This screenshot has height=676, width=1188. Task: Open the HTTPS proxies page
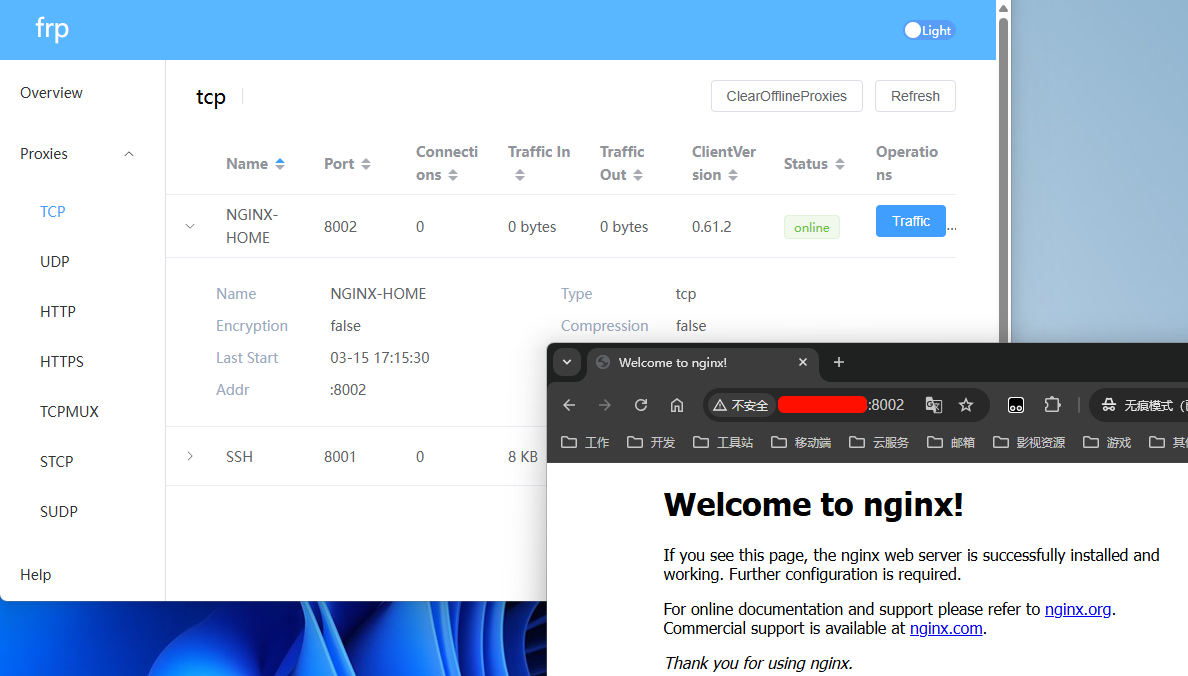tap(62, 362)
